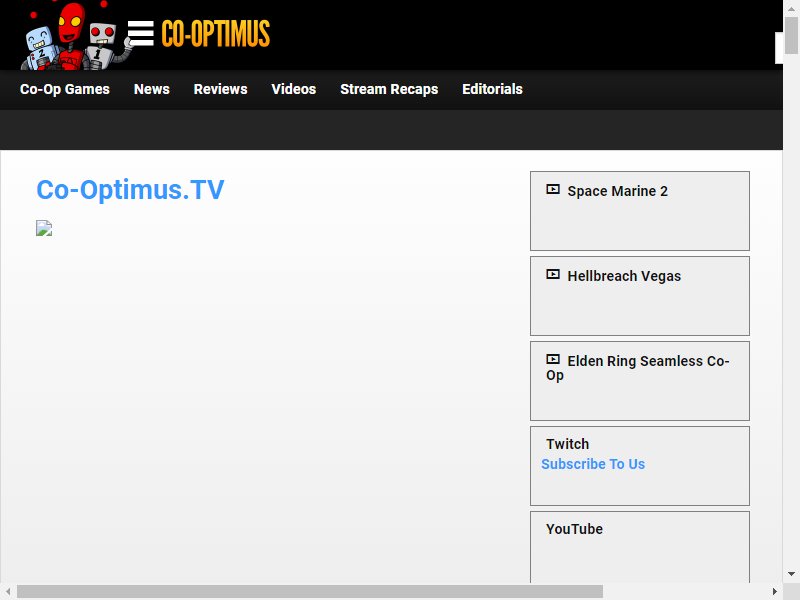800x600 pixels.
Task: Click the vertical scrollbar thumb
Action: tap(791, 35)
